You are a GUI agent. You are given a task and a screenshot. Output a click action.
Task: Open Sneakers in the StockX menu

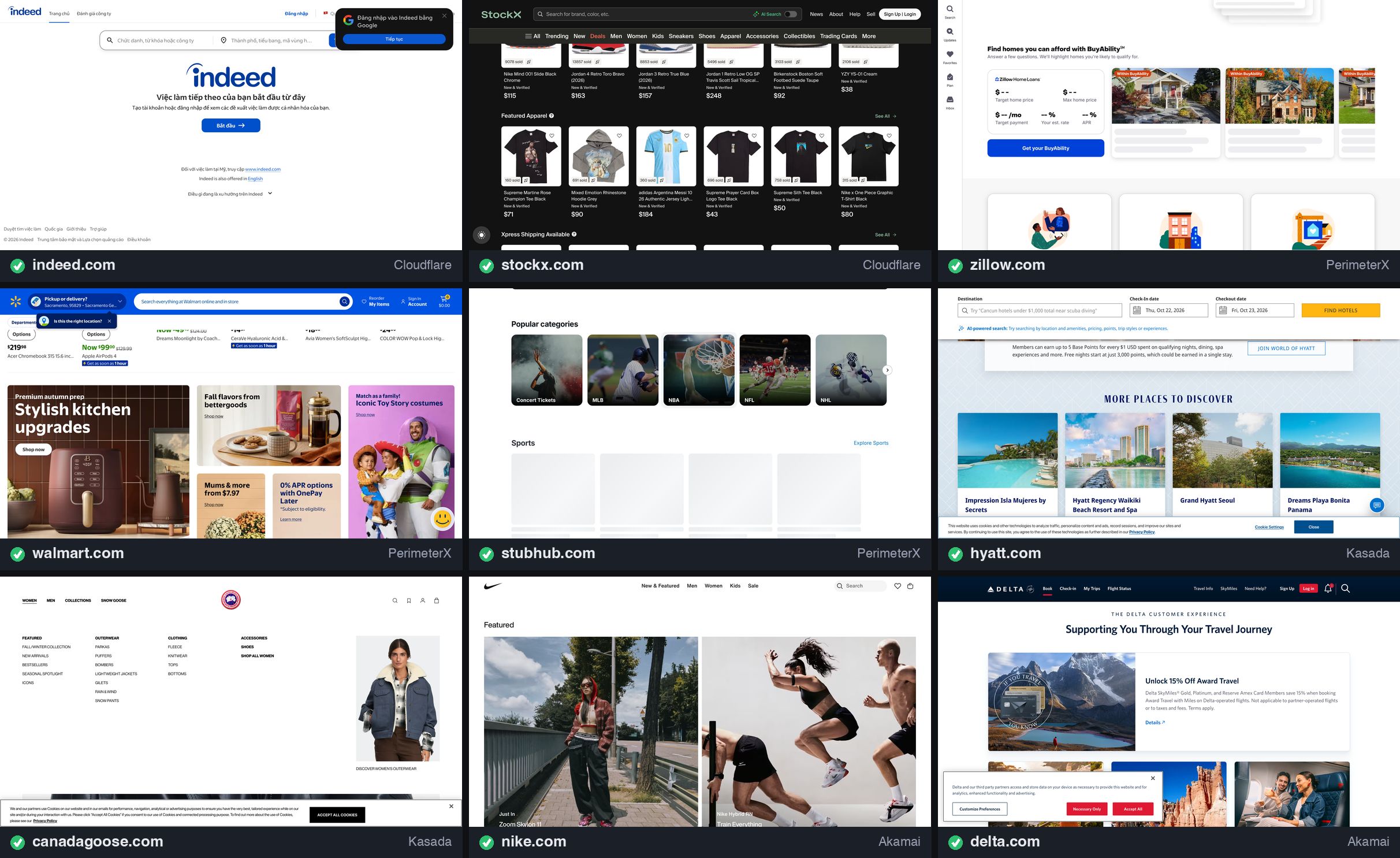(681, 36)
